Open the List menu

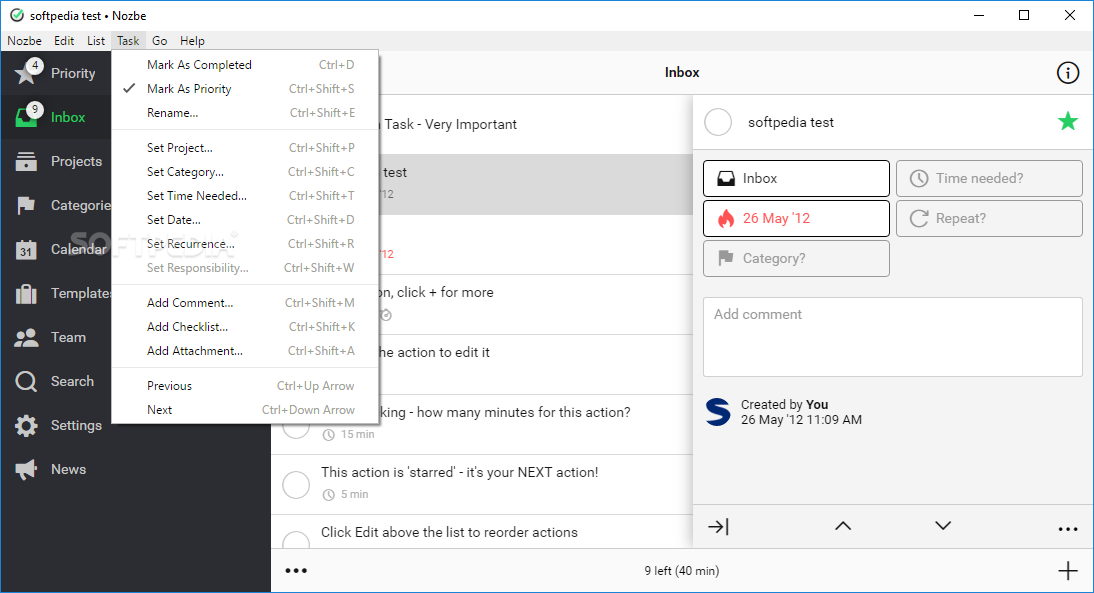pyautogui.click(x=96, y=40)
